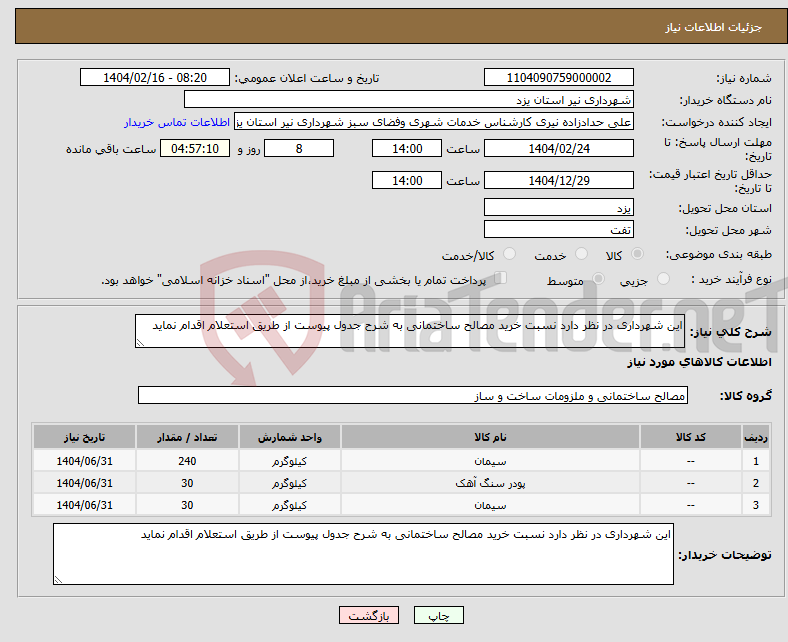Image resolution: width=788 pixels, height=642 pixels.
Task: Click the delivery province field یزد
Action: (559, 208)
